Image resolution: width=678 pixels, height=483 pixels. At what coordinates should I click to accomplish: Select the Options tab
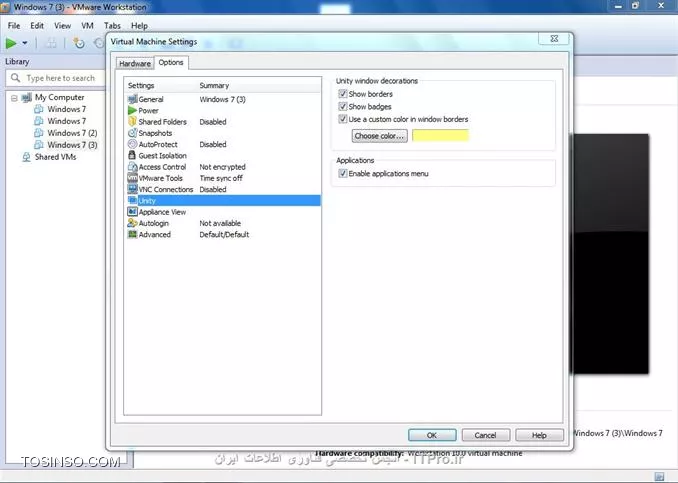pos(171,62)
